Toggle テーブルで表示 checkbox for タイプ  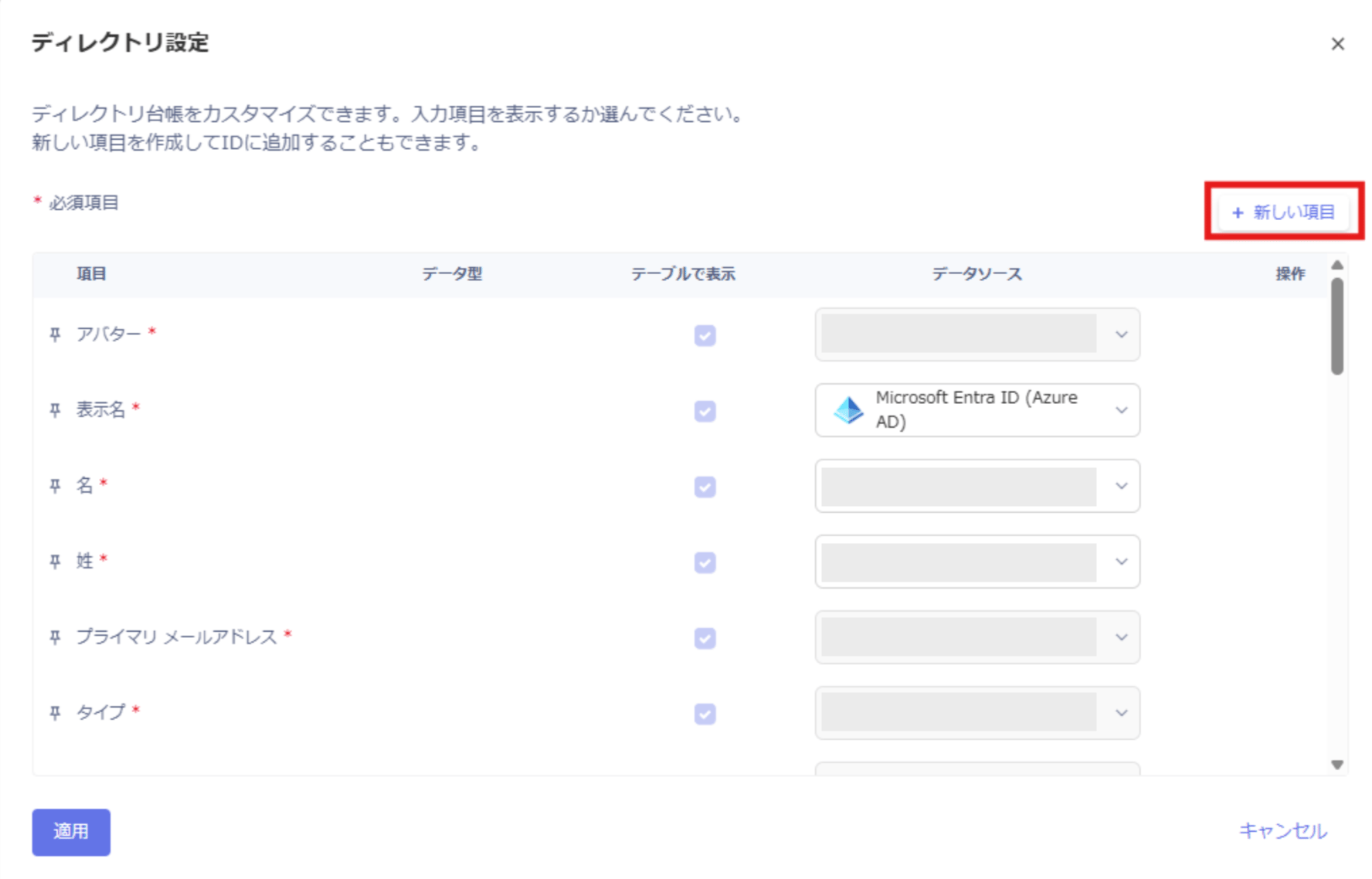pyautogui.click(x=705, y=714)
